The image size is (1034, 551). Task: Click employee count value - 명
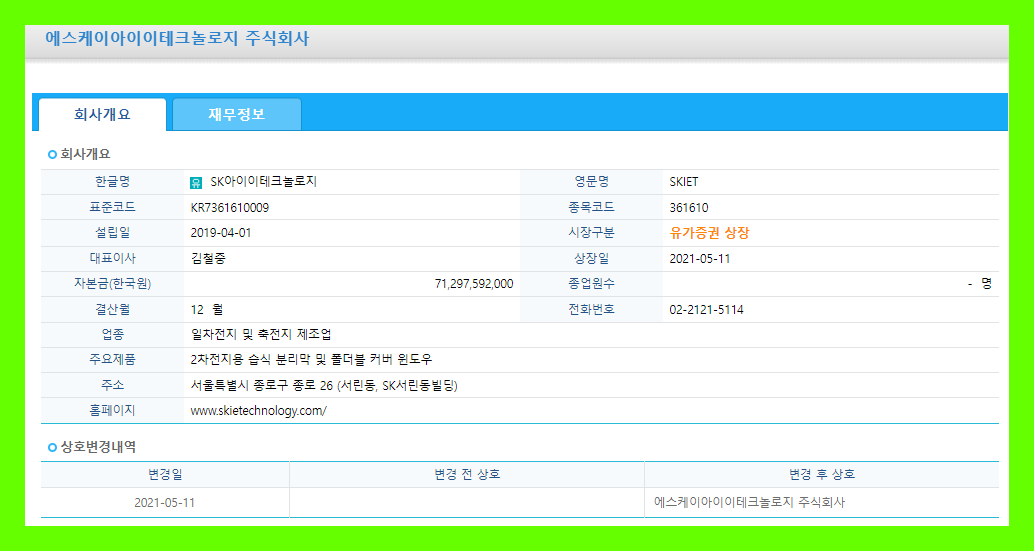[980, 284]
